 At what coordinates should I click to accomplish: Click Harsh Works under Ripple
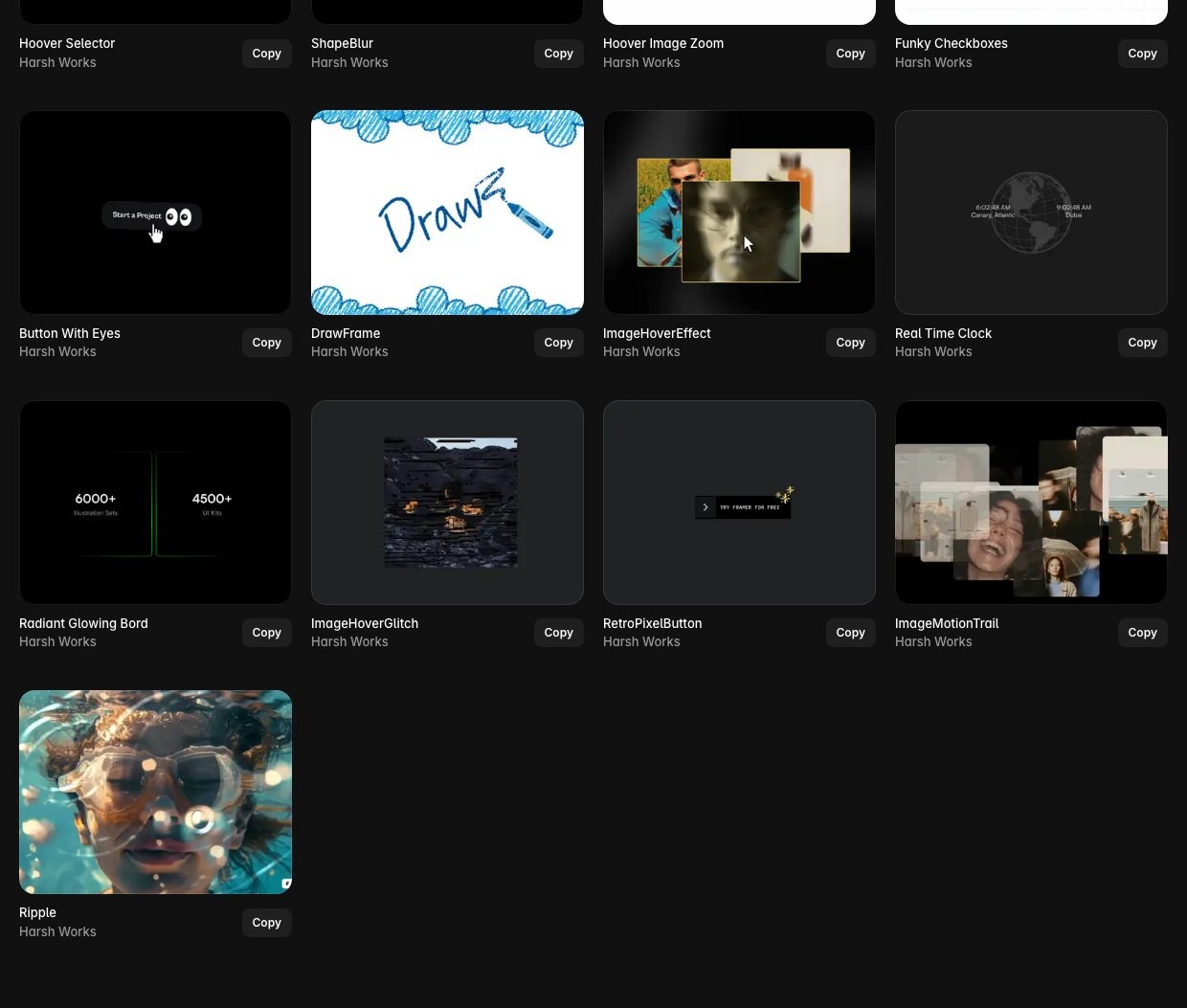[57, 931]
